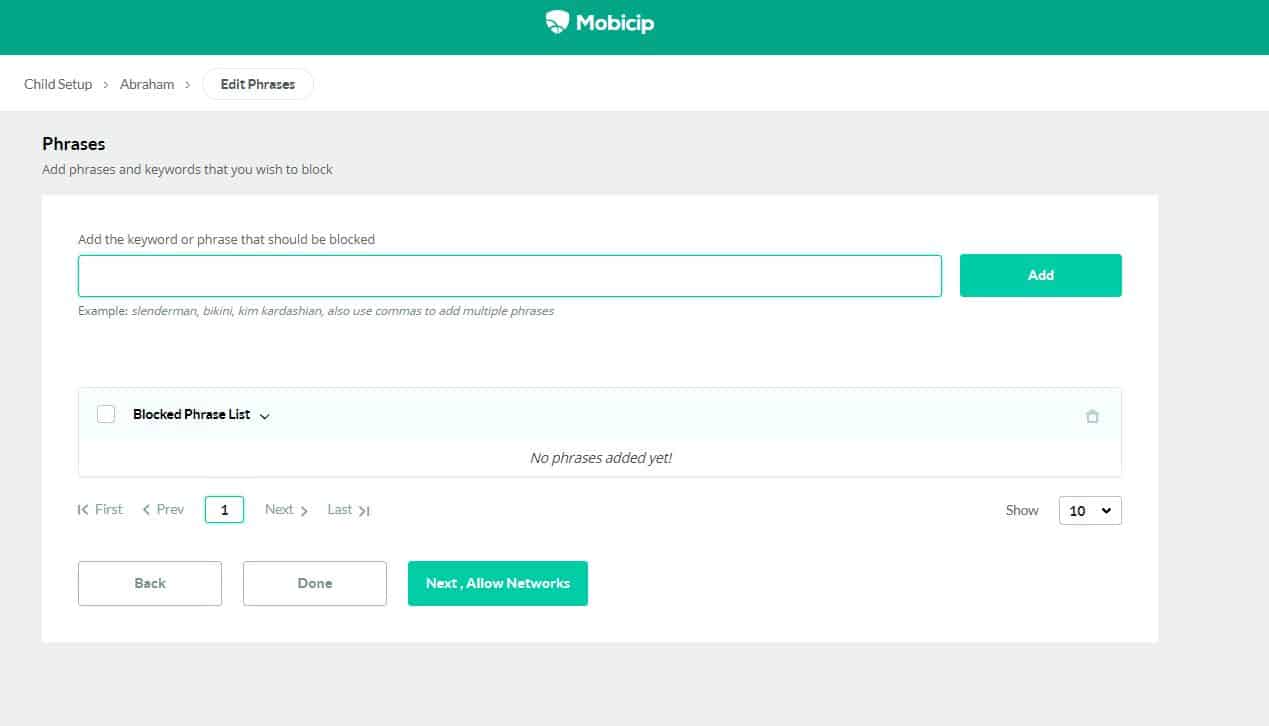Click the trash icon in Blocked Phrase List header
Image resolution: width=1269 pixels, height=726 pixels.
(1092, 416)
